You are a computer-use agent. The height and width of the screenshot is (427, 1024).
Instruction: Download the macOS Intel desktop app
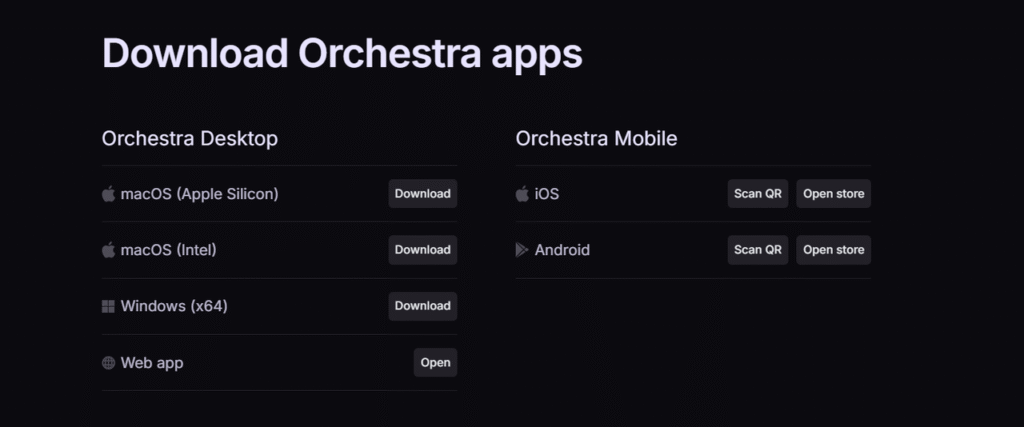point(422,250)
